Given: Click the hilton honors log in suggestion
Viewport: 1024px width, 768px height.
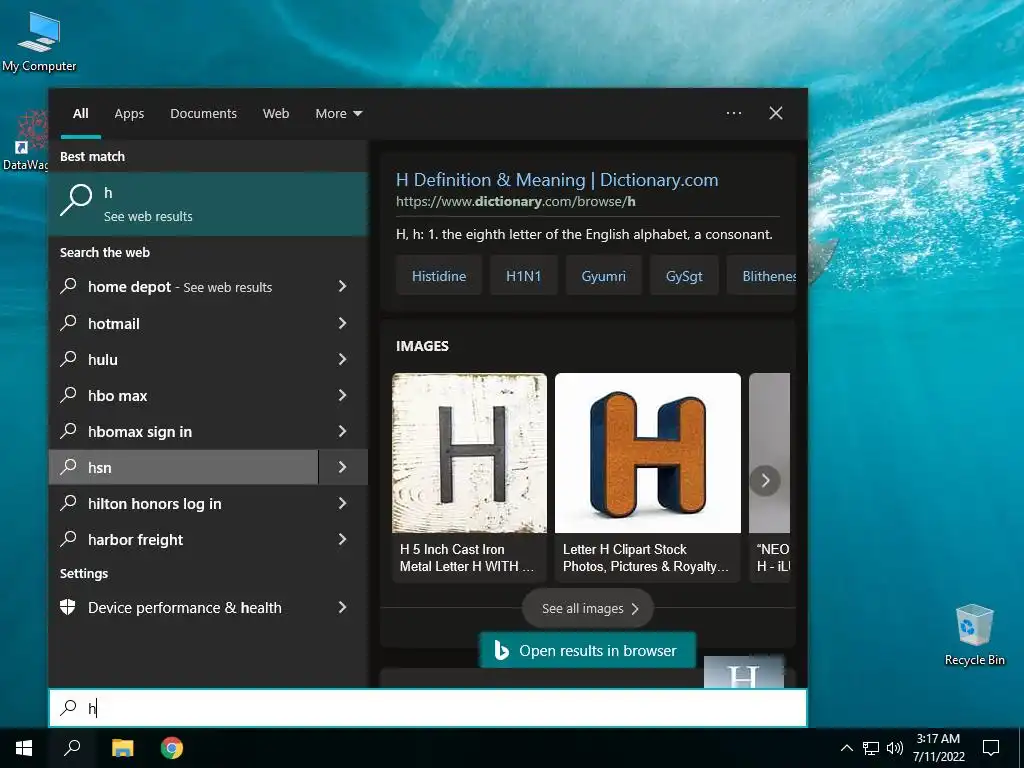Looking at the screenshot, I should pyautogui.click(x=184, y=503).
